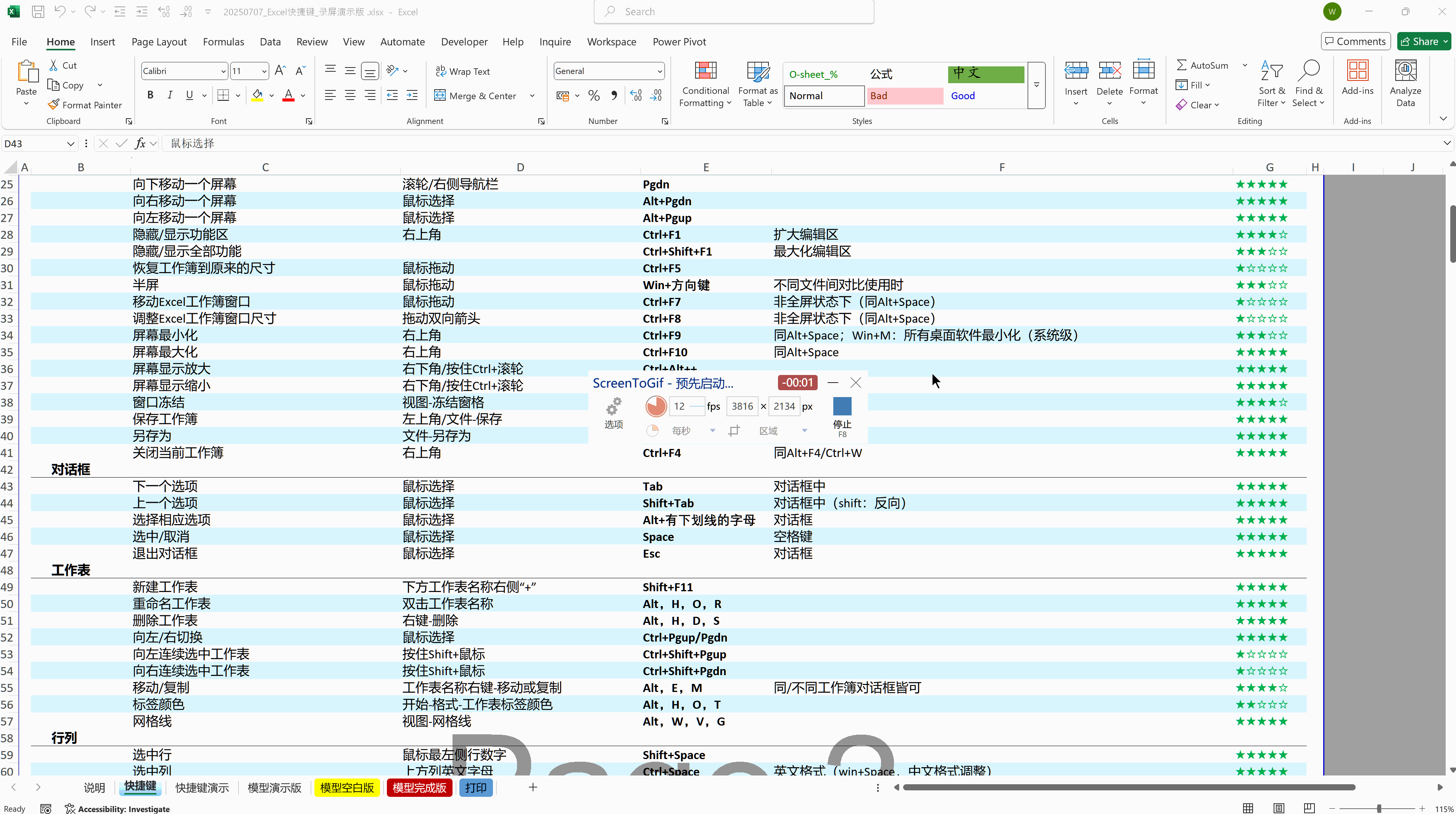Apply the Fill Color bucket icon
1456x814 pixels.
(x=257, y=95)
